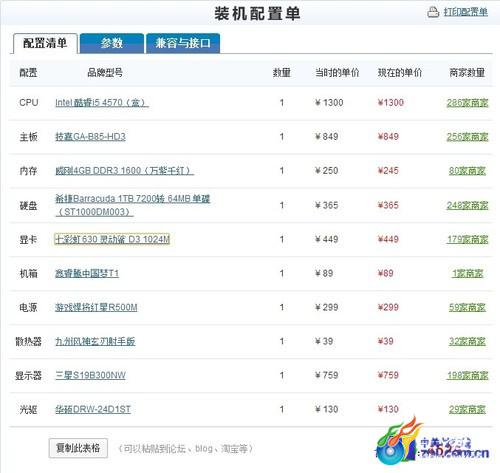Click the 显示器 row label

coord(28,375)
